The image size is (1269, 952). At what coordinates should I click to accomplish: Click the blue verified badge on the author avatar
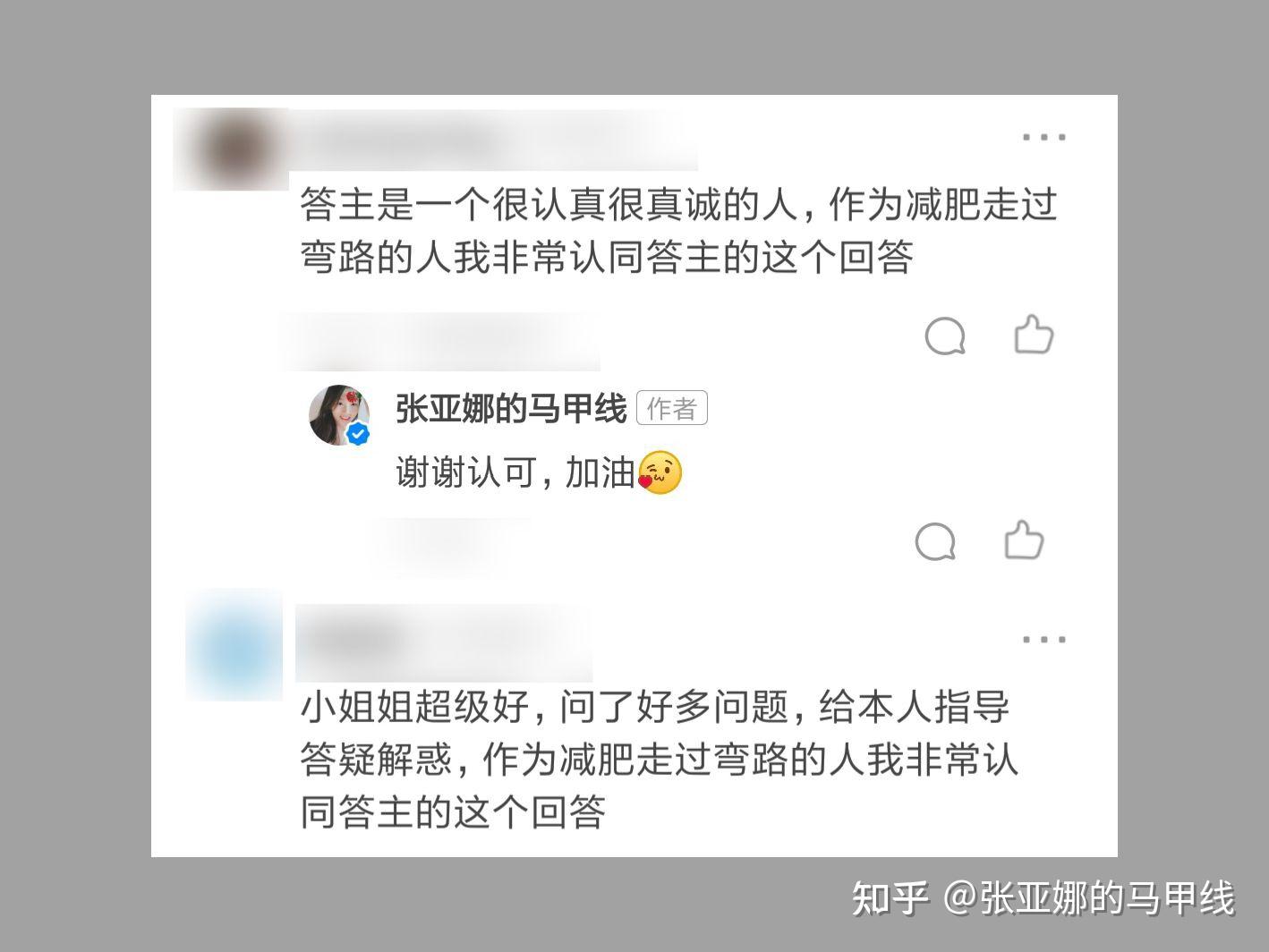359,435
